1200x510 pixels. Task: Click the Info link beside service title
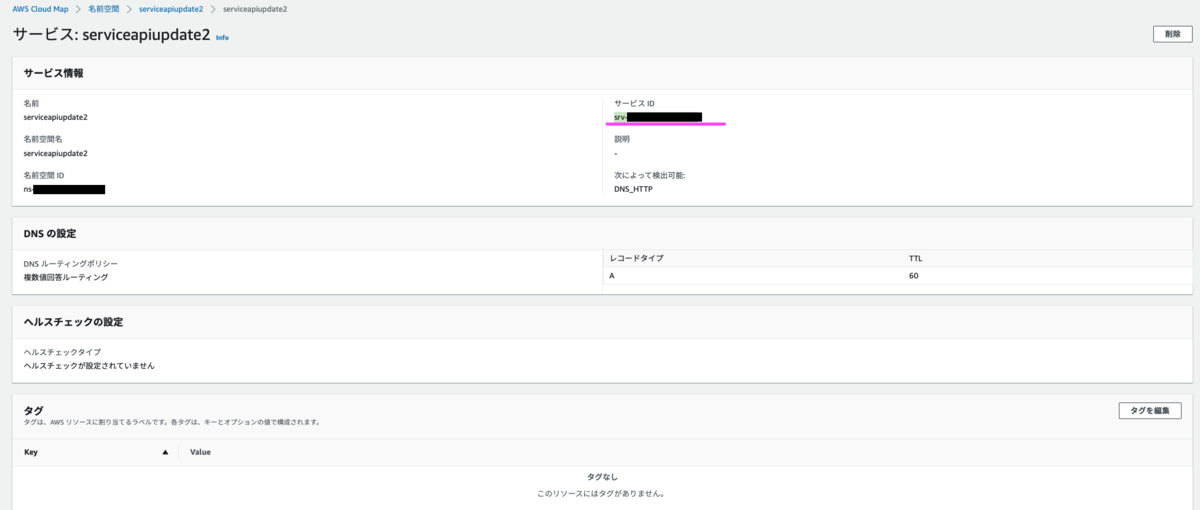(x=222, y=38)
